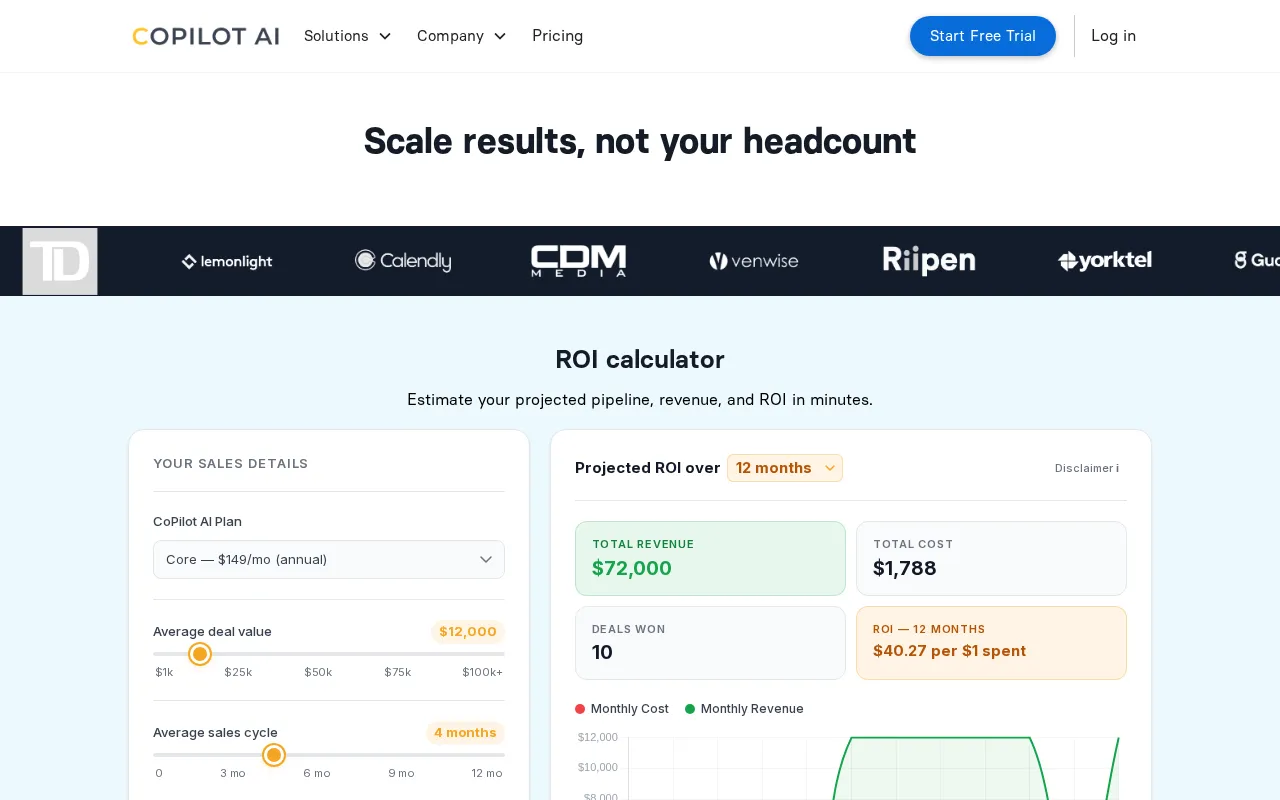Click the 6 mo label on sales cycle scale
The height and width of the screenshot is (800, 1280).
pos(317,773)
